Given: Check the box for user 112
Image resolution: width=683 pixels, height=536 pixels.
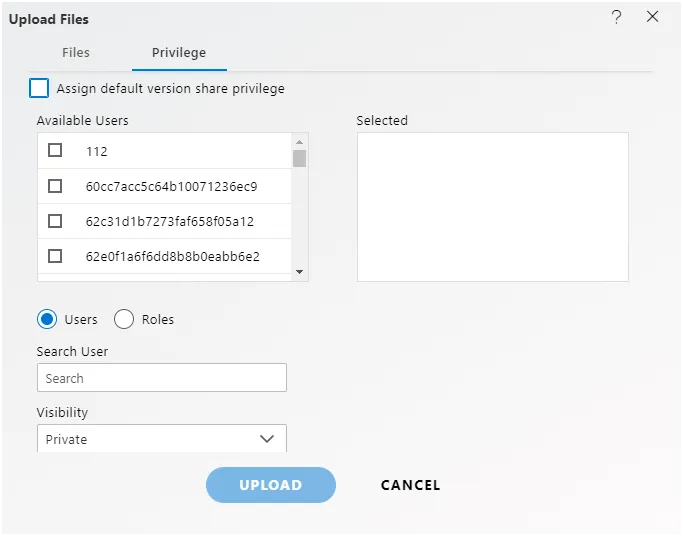Looking at the screenshot, I should pos(55,151).
